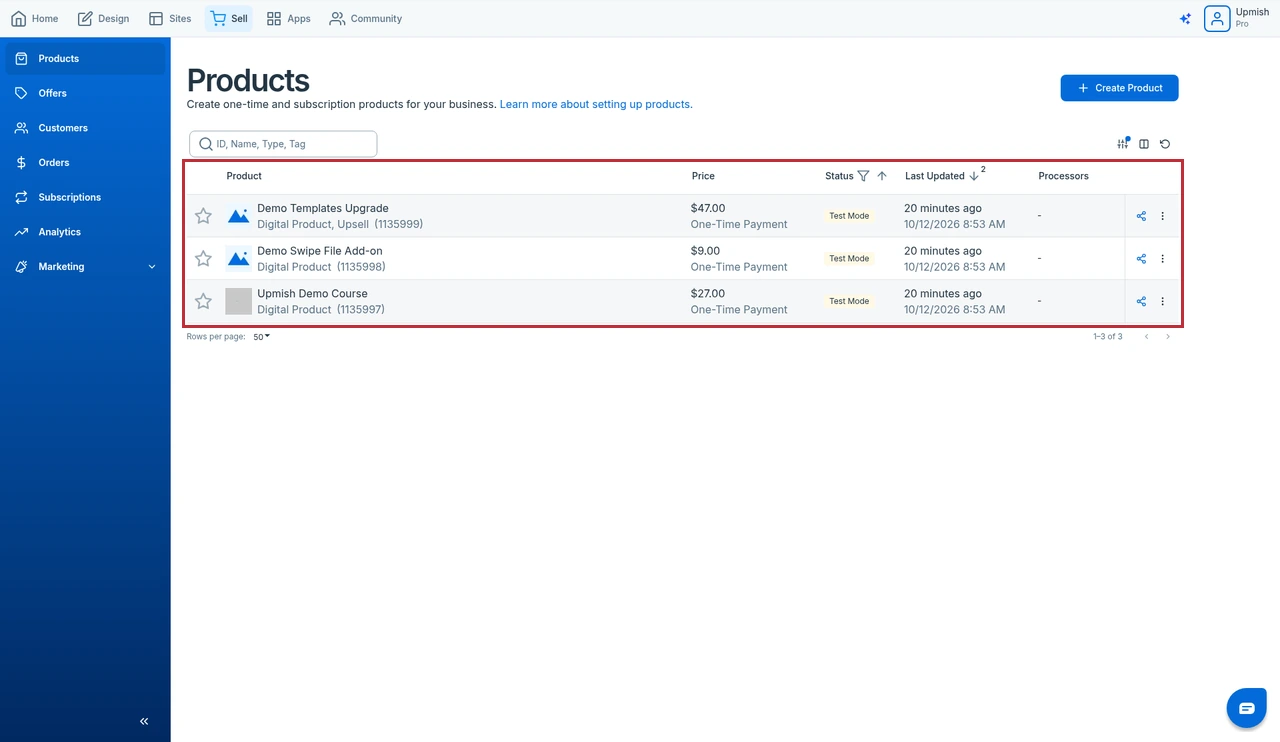
Task: Click the Create Product button
Action: tap(1119, 88)
